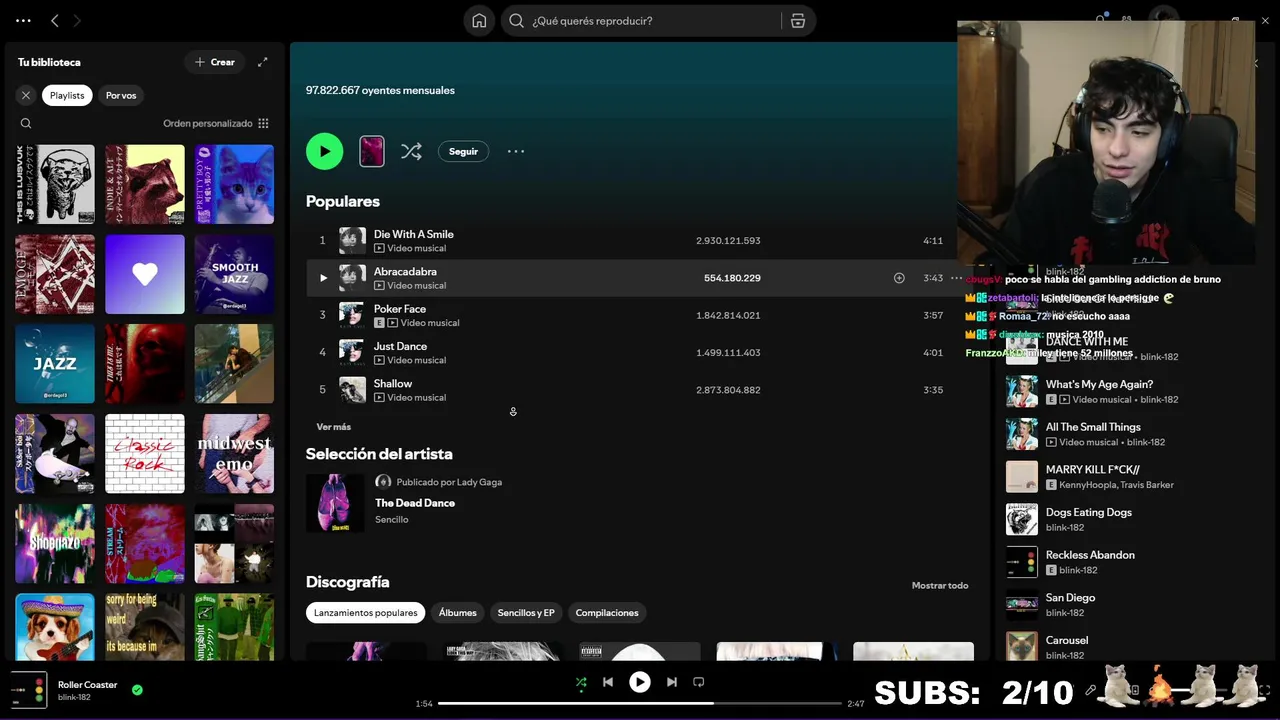Select the Por vos filter chip
1280x720 pixels.
pyautogui.click(x=121, y=95)
